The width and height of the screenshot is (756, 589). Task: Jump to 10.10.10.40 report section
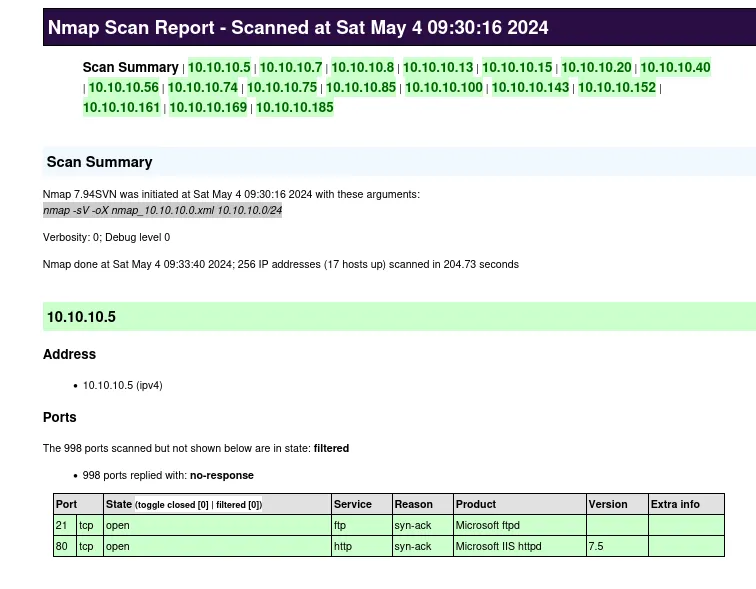pyautogui.click(x=675, y=68)
